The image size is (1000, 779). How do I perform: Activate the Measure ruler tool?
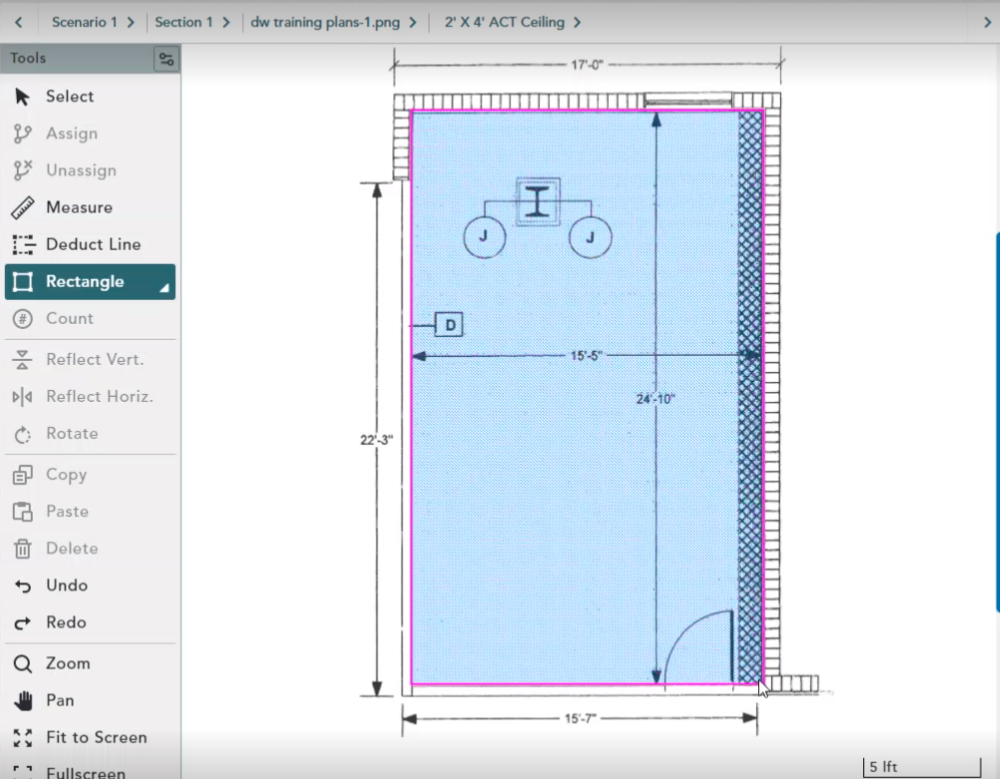[24, 208]
